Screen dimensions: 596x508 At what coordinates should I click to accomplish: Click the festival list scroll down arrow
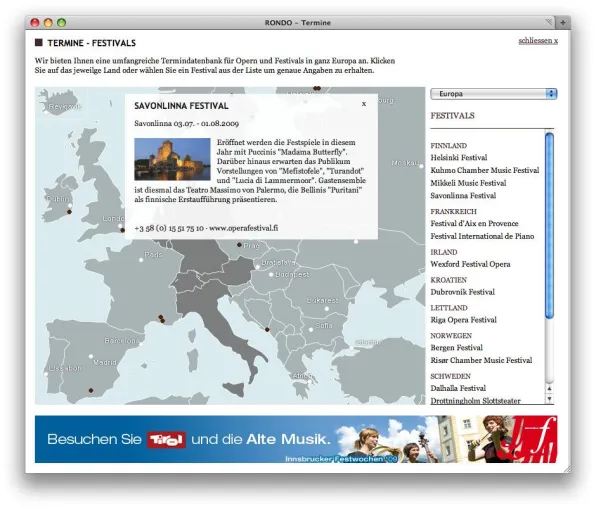click(549, 399)
